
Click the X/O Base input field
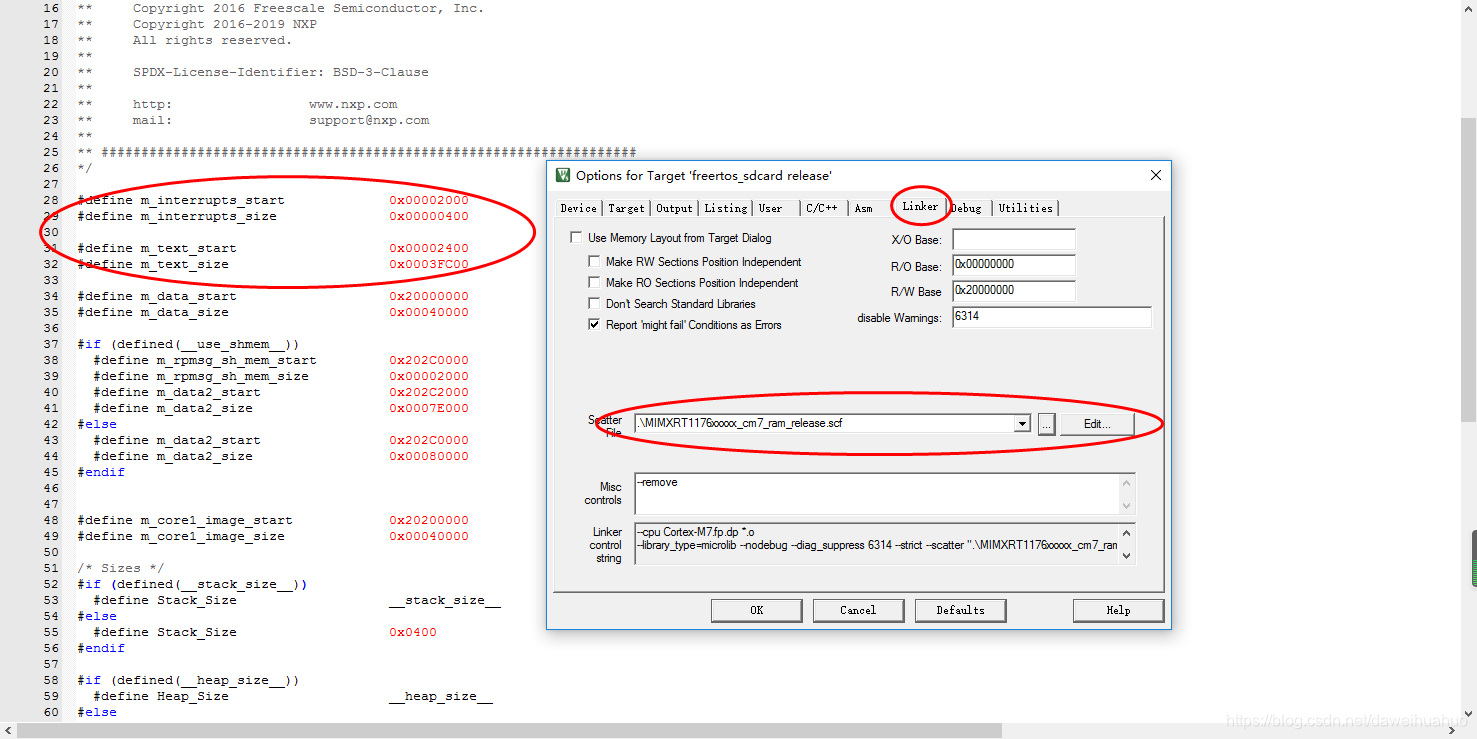click(1014, 239)
